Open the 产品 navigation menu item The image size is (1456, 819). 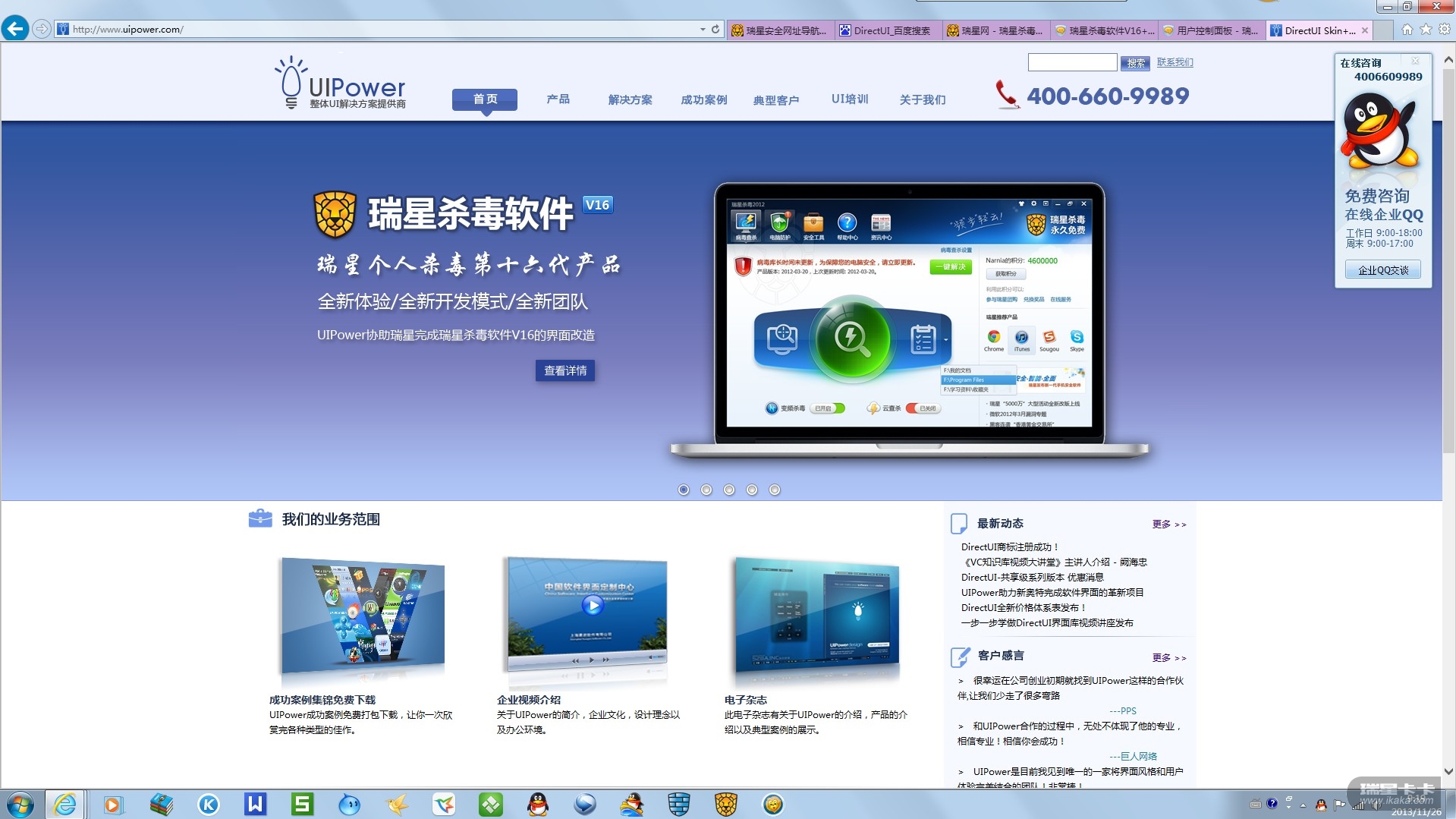558,99
